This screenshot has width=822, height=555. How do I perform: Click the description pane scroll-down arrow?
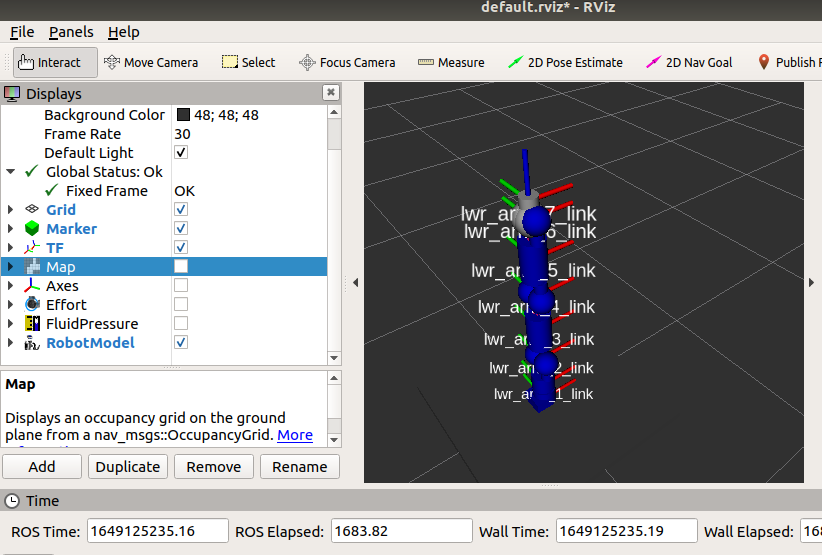pyautogui.click(x=334, y=440)
